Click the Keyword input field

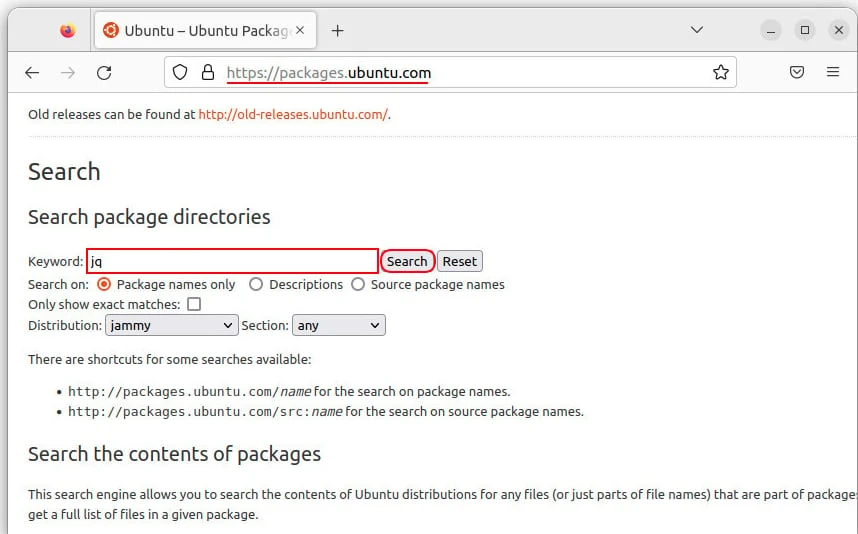(232, 261)
